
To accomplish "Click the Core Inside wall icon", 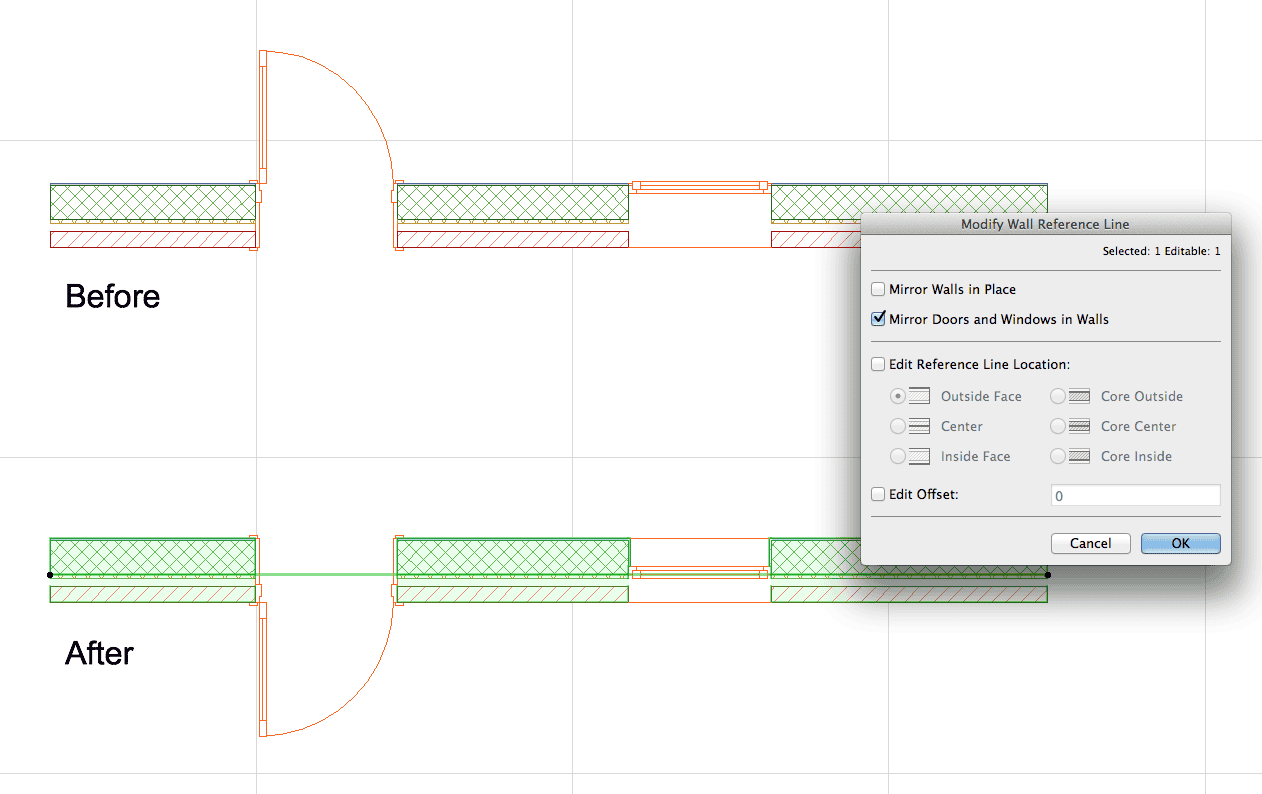I will pyautogui.click(x=1079, y=456).
